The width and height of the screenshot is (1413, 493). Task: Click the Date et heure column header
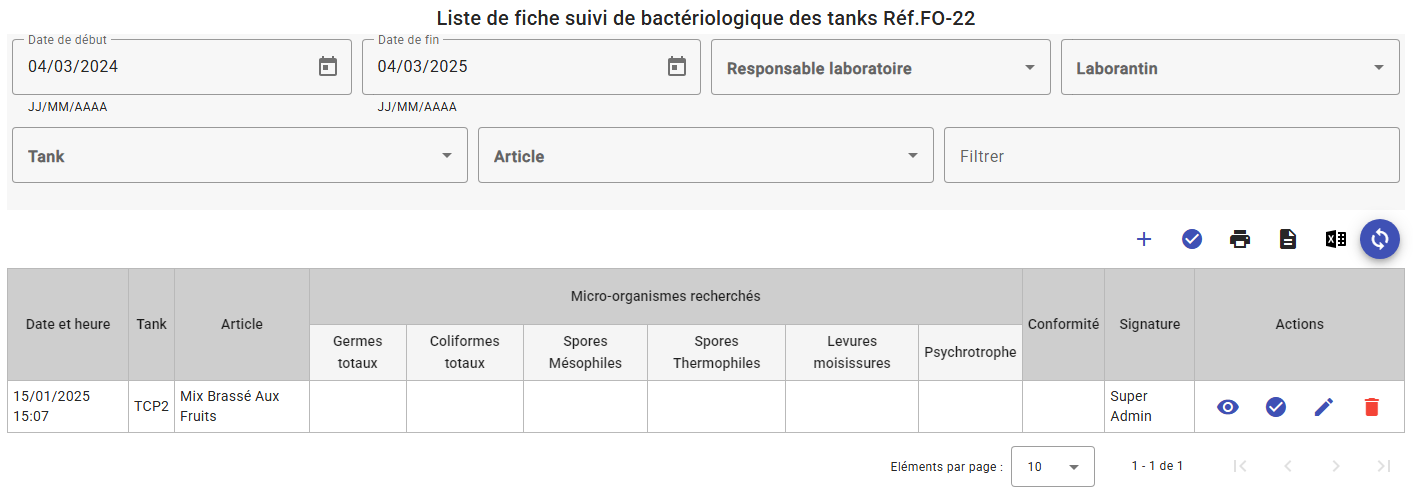click(68, 324)
